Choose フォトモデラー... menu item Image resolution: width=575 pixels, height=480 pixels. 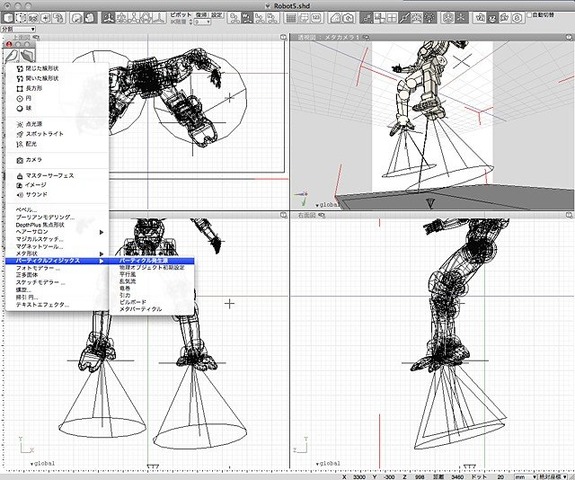57,268
